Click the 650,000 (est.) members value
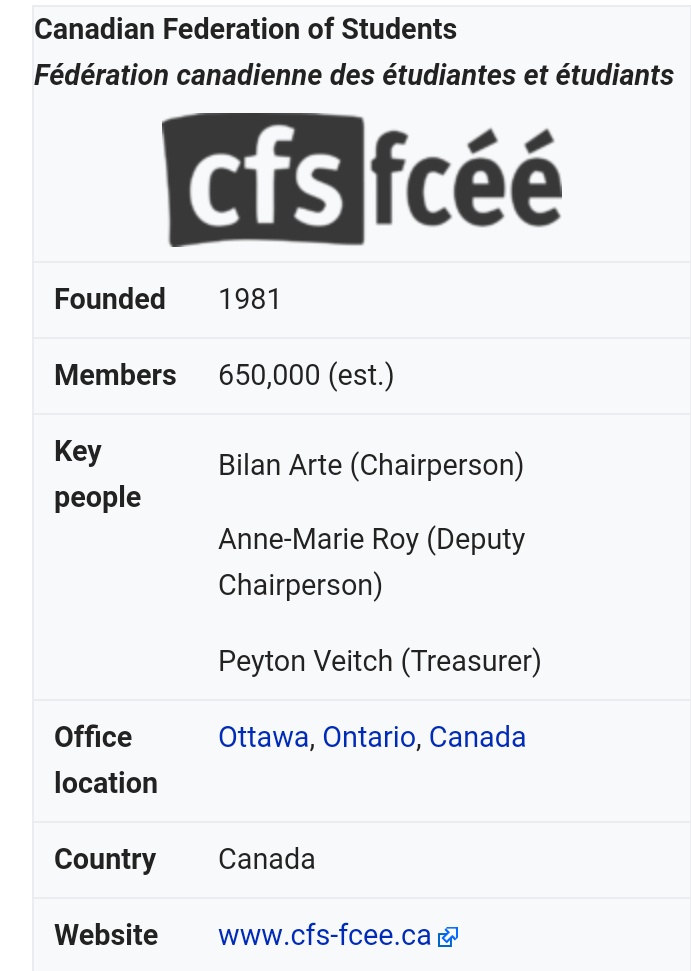This screenshot has height=971, width=691. pyautogui.click(x=306, y=375)
